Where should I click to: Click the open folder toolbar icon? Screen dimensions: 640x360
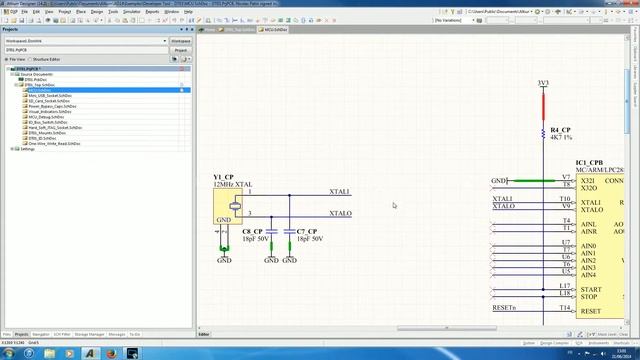13,20
